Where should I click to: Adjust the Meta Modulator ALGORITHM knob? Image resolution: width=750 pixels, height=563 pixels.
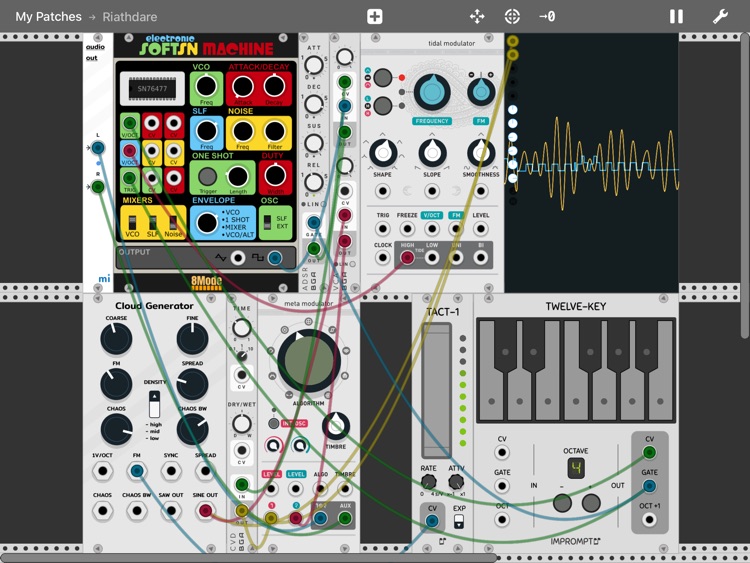coord(309,360)
